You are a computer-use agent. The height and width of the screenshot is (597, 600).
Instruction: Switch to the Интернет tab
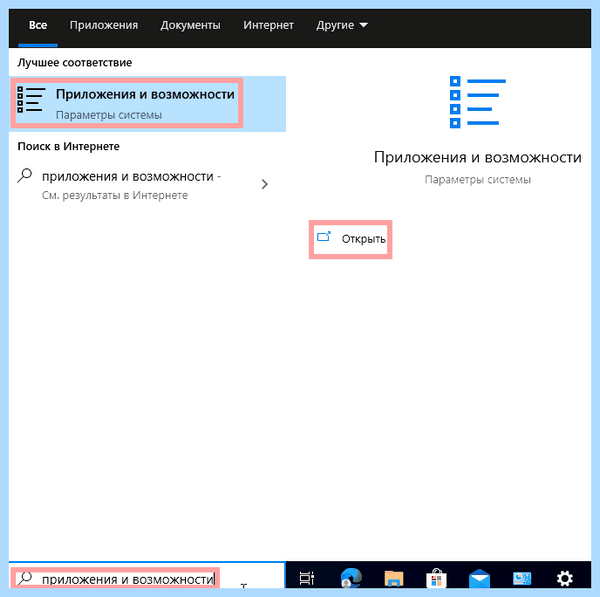(x=268, y=25)
